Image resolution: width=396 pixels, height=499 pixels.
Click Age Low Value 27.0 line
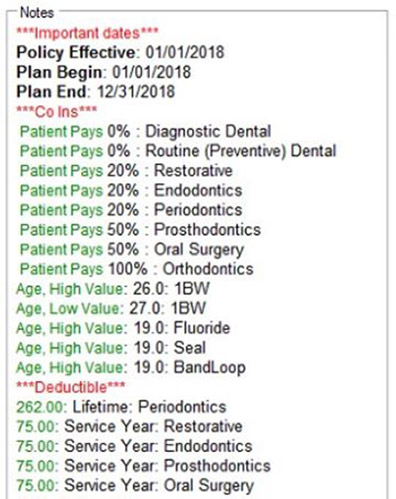tap(111, 308)
